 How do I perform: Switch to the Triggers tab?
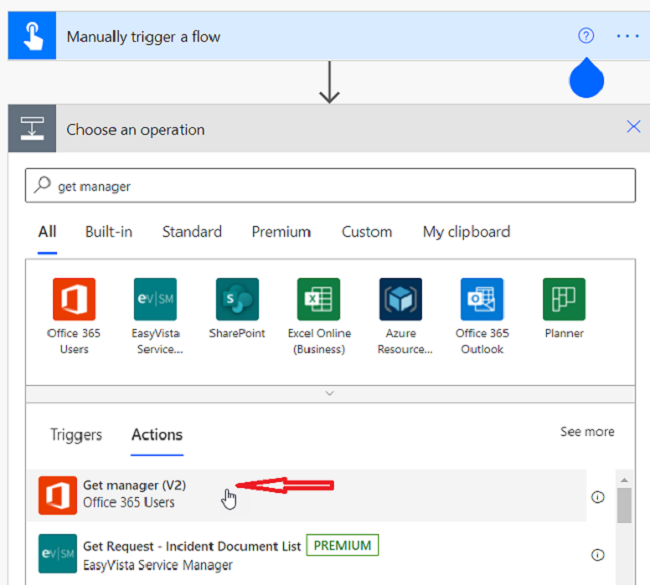(x=76, y=435)
